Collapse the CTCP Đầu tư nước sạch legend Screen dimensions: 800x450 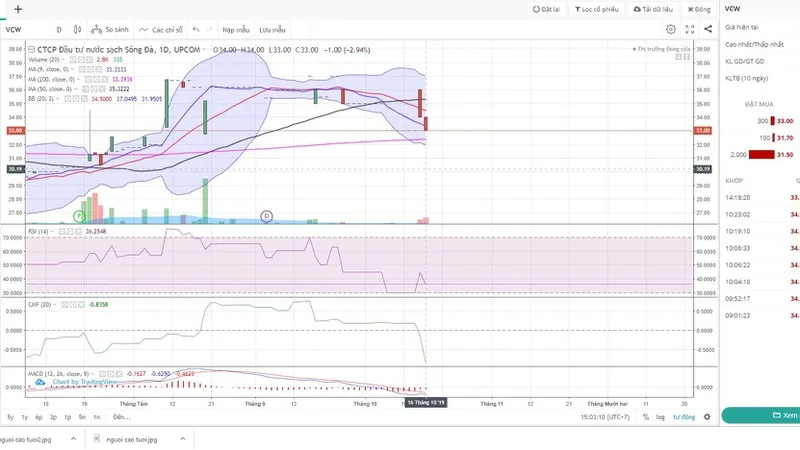pos(31,48)
